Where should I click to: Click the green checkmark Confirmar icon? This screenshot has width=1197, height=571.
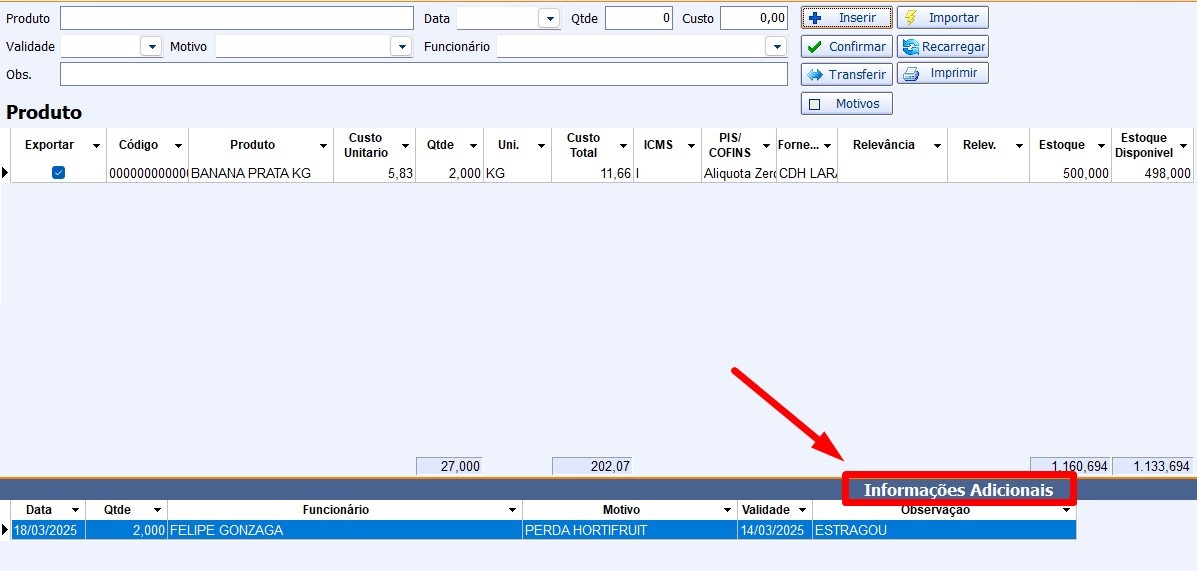point(815,47)
